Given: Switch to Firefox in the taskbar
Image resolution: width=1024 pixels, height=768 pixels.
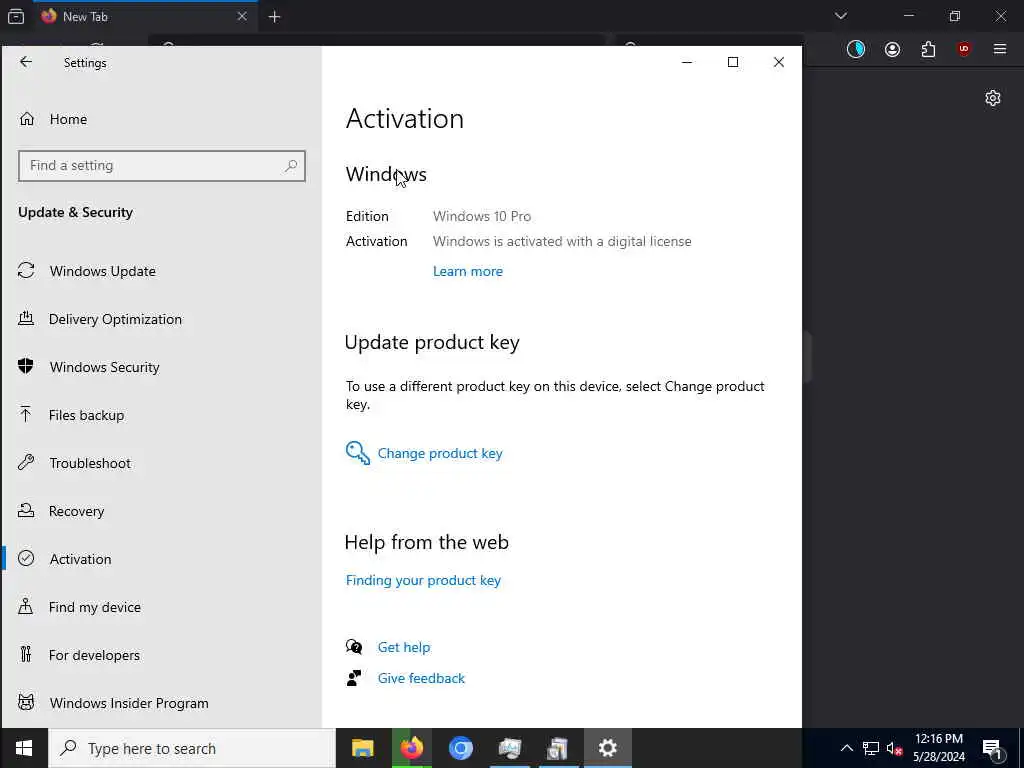Looking at the screenshot, I should pyautogui.click(x=411, y=748).
